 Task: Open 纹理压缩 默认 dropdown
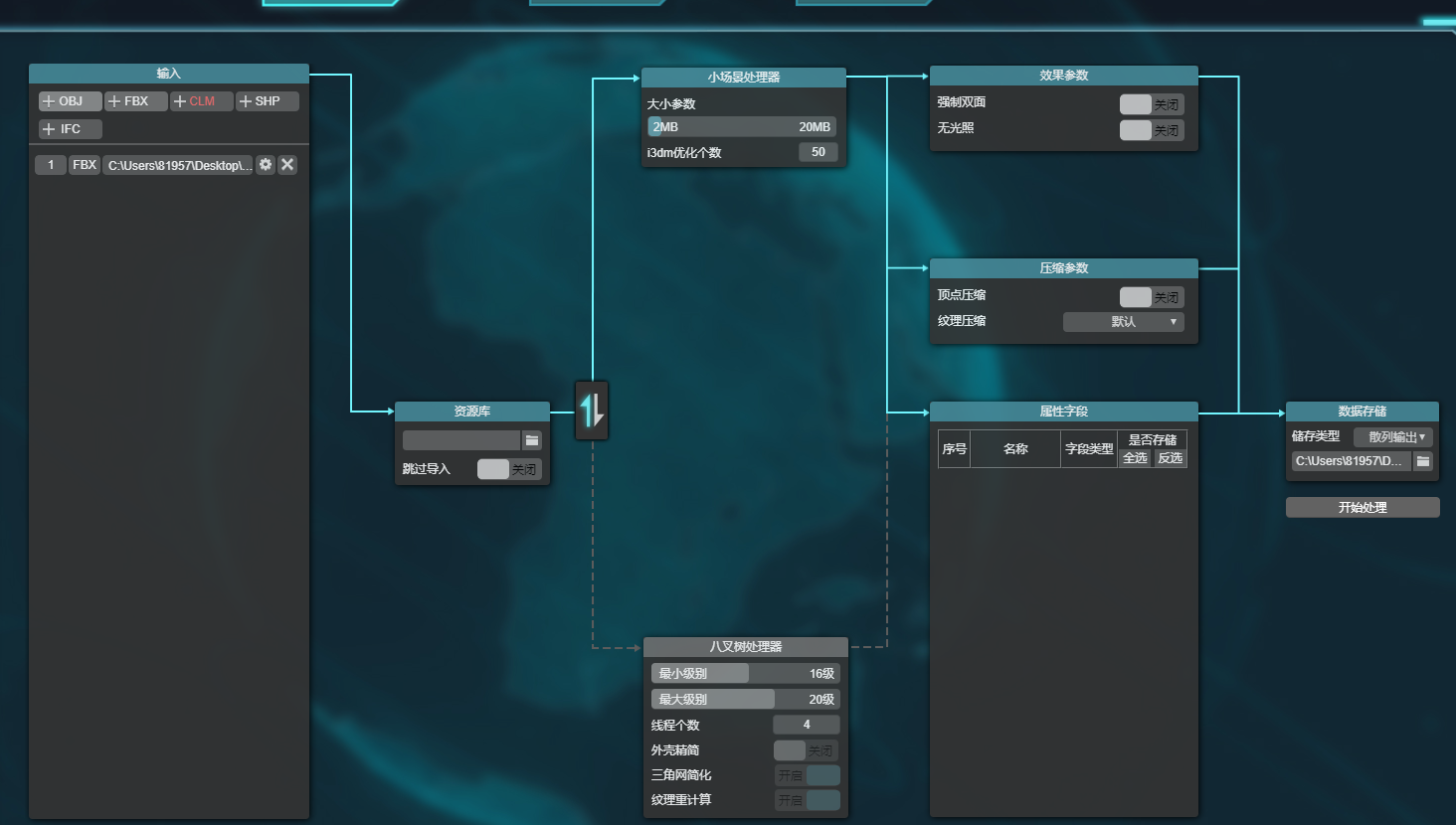(1123, 321)
